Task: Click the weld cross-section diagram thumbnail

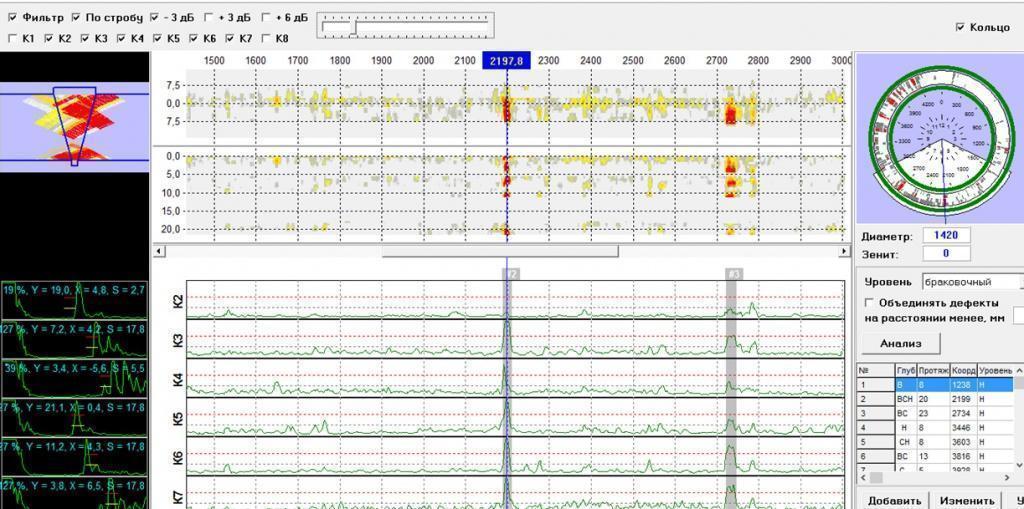Action: [74, 123]
